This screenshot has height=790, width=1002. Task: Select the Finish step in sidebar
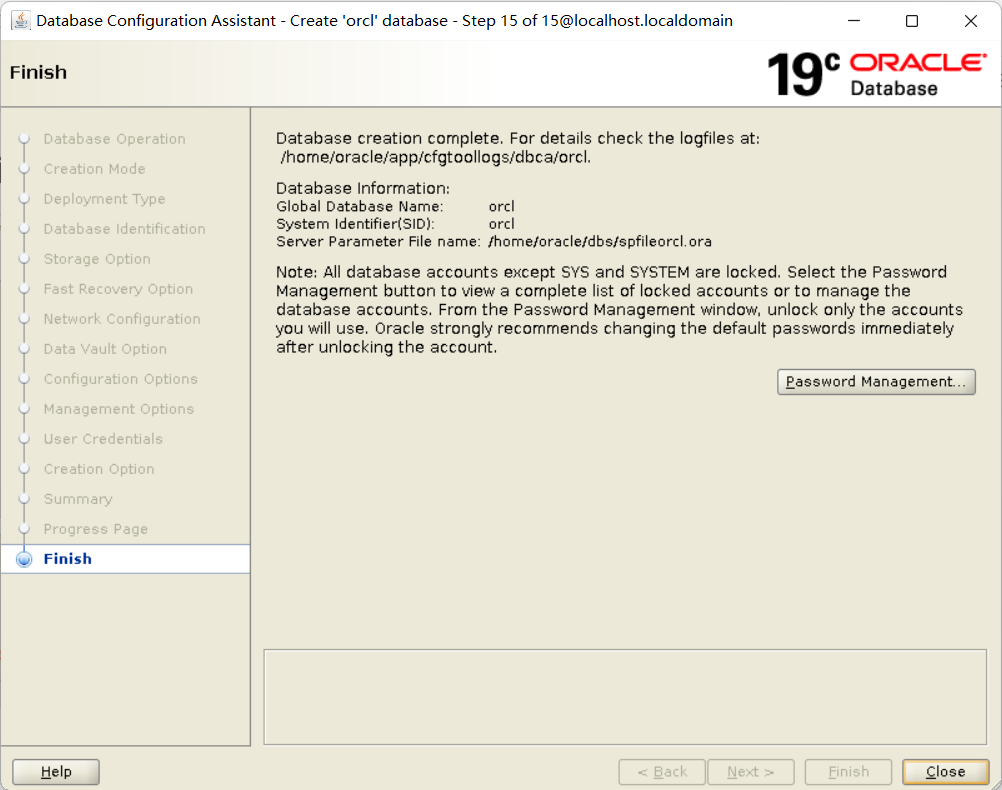coord(125,559)
